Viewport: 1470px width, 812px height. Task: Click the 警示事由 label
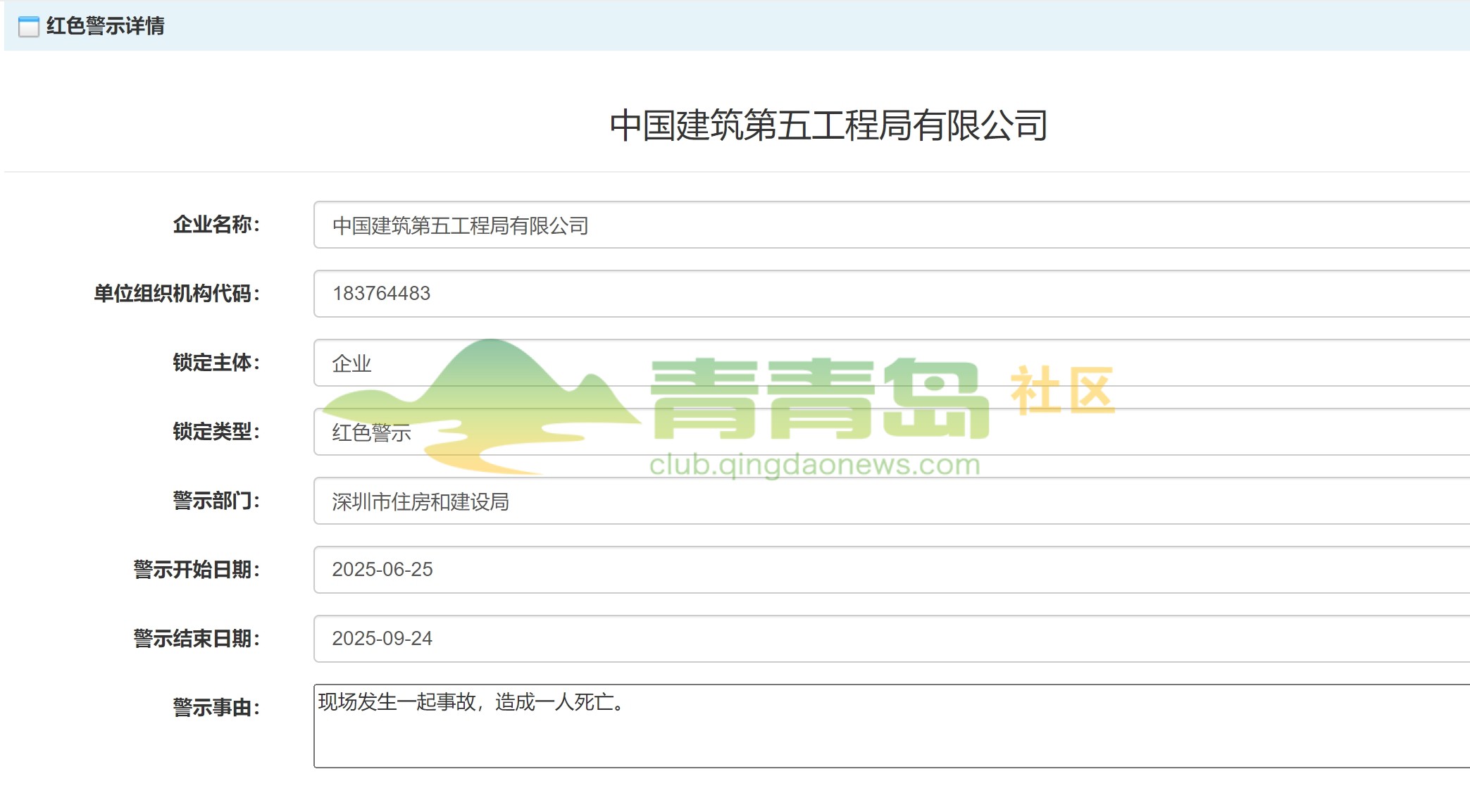pos(217,708)
